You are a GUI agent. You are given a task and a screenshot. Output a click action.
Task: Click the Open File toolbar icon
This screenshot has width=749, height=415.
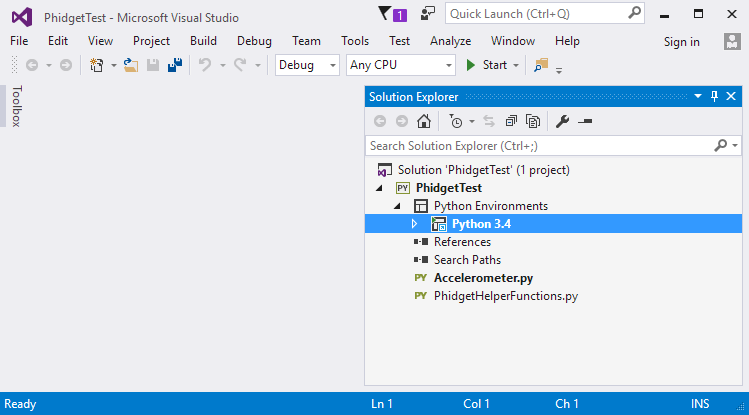pos(130,65)
